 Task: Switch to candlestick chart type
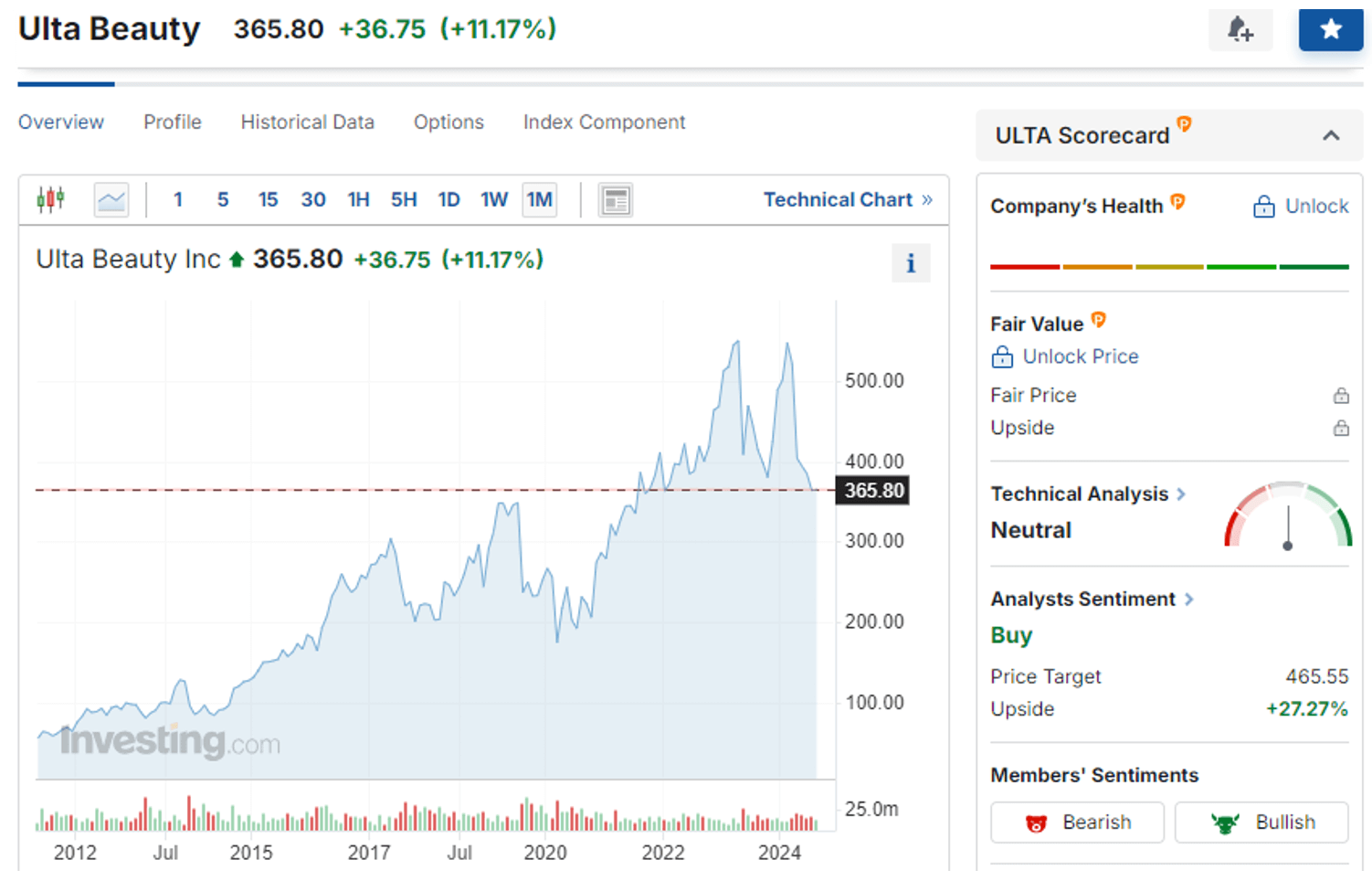(51, 199)
